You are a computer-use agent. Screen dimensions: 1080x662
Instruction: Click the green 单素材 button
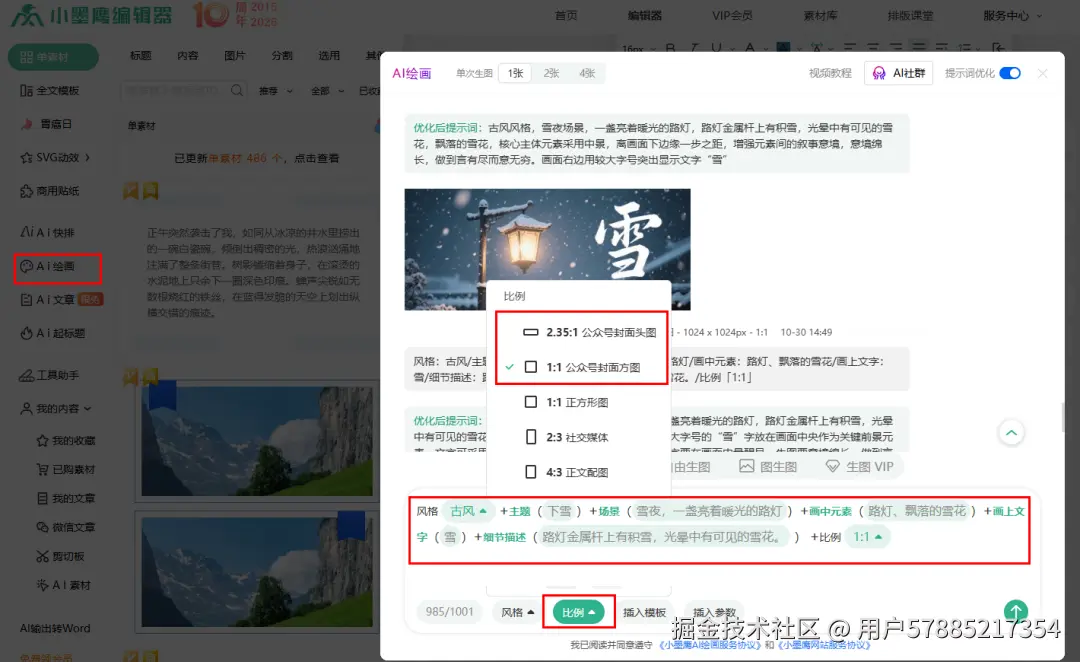[x=53, y=56]
